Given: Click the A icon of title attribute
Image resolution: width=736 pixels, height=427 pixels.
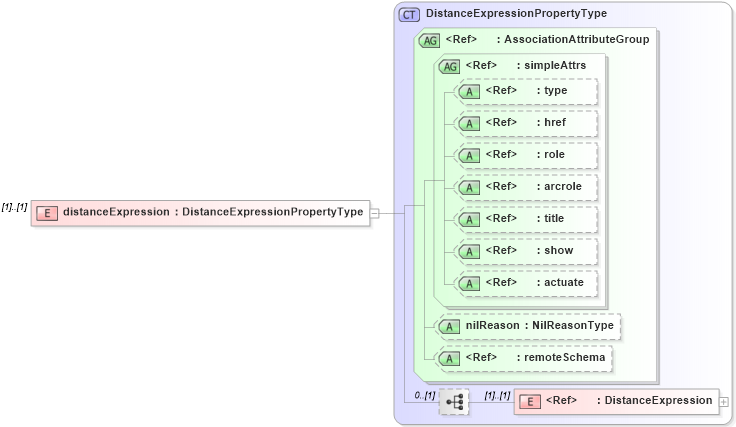Looking at the screenshot, I should 469,220.
